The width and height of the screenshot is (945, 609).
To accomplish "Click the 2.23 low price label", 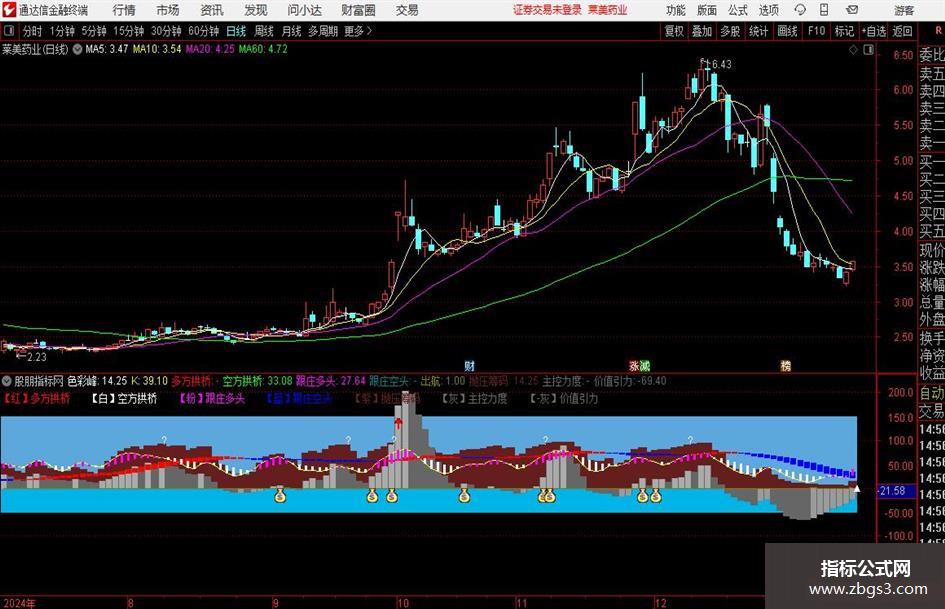I will point(37,357).
